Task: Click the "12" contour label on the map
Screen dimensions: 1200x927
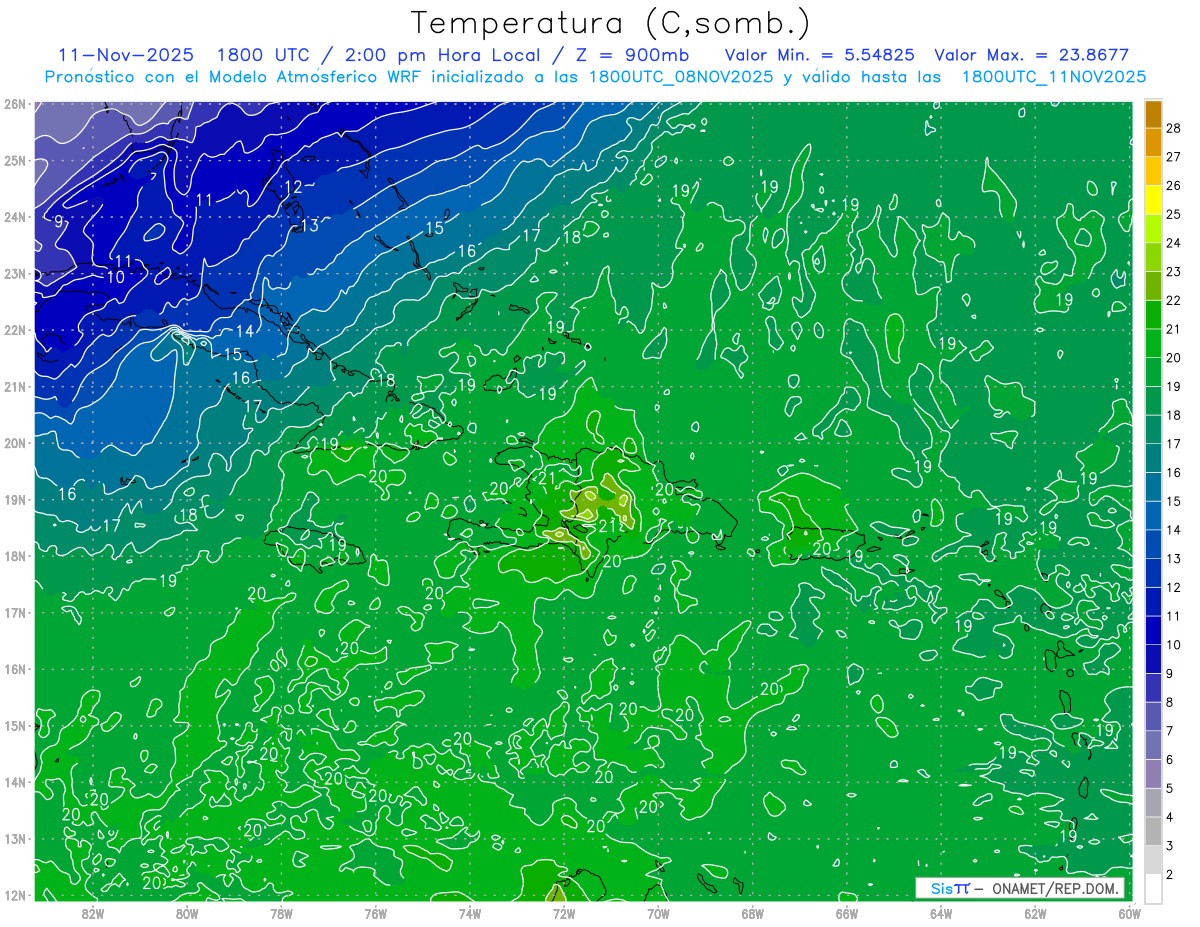Action: click(x=293, y=187)
